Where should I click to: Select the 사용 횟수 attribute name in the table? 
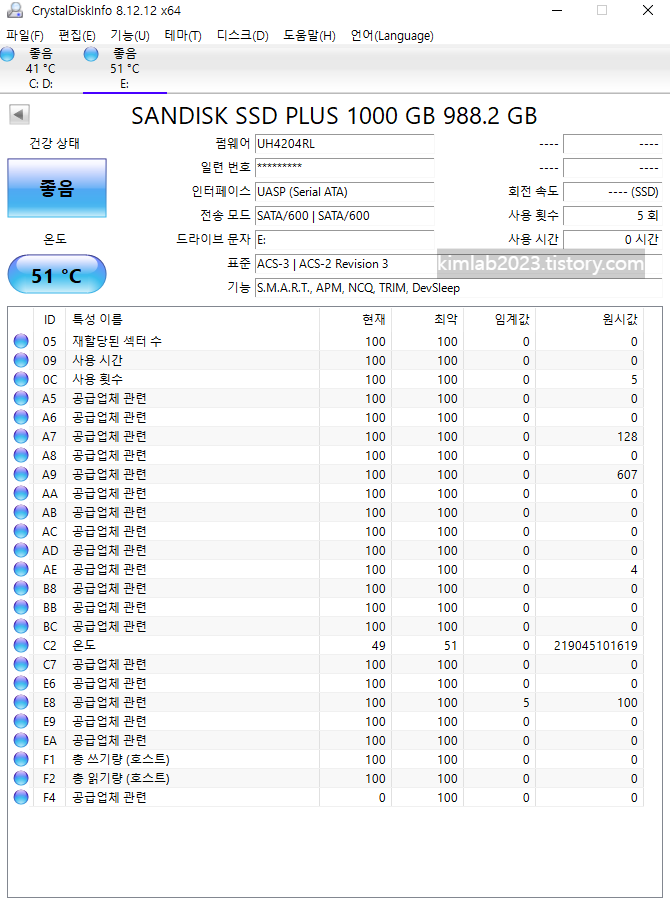tap(97, 379)
